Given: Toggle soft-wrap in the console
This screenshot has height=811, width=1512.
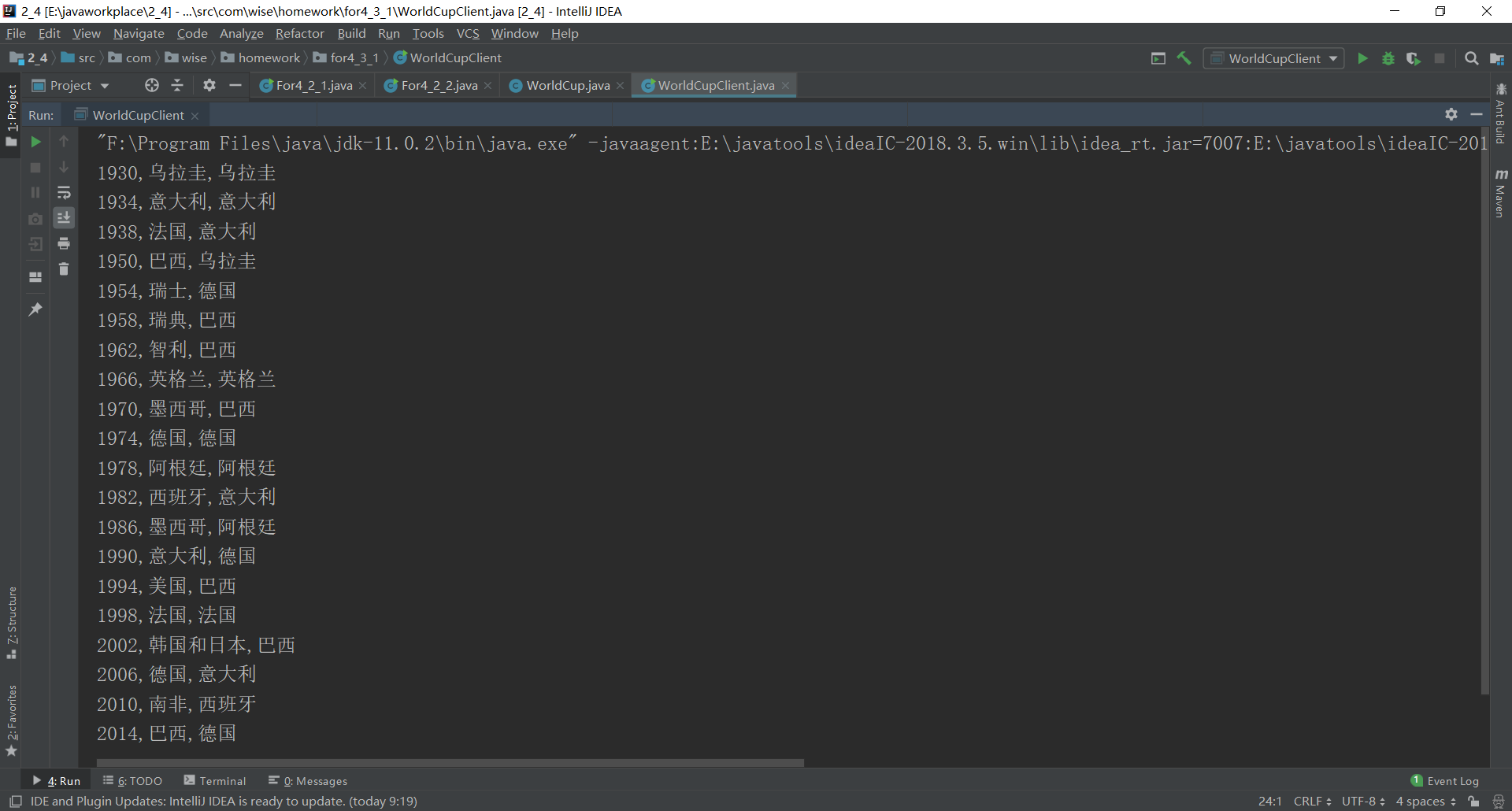Looking at the screenshot, I should [64, 193].
